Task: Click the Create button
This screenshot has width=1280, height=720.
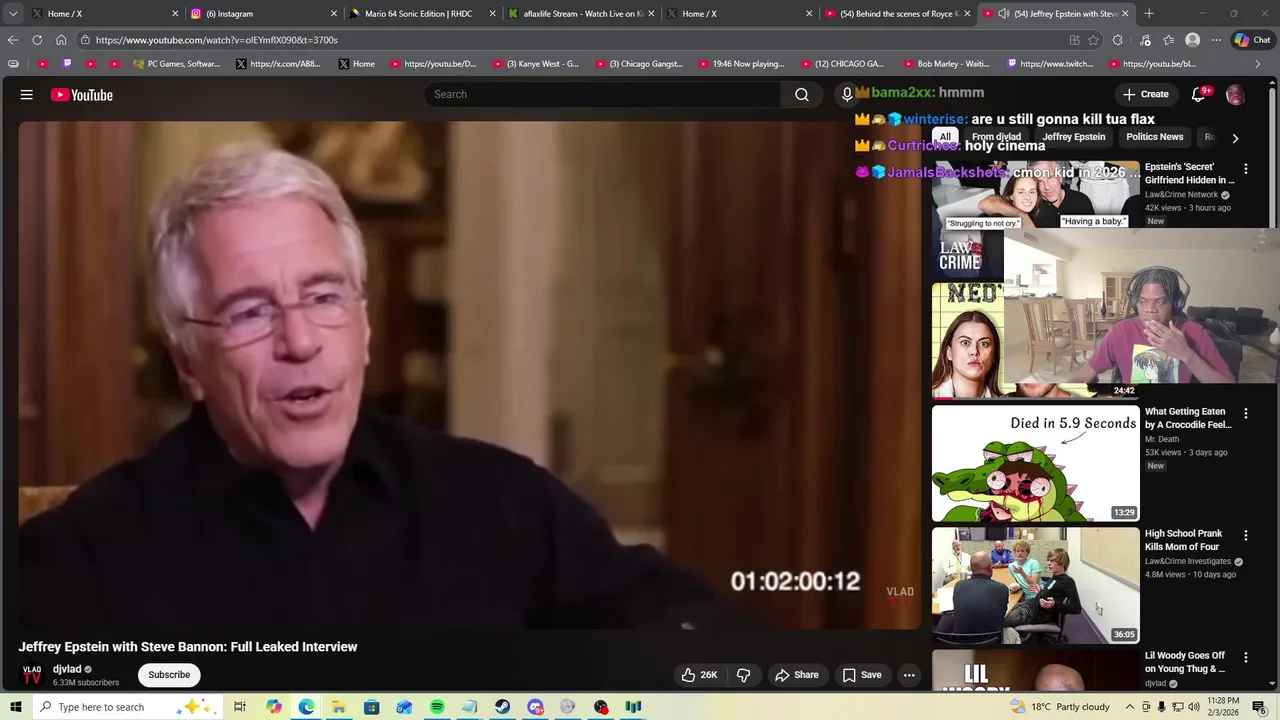Action: point(1146,94)
